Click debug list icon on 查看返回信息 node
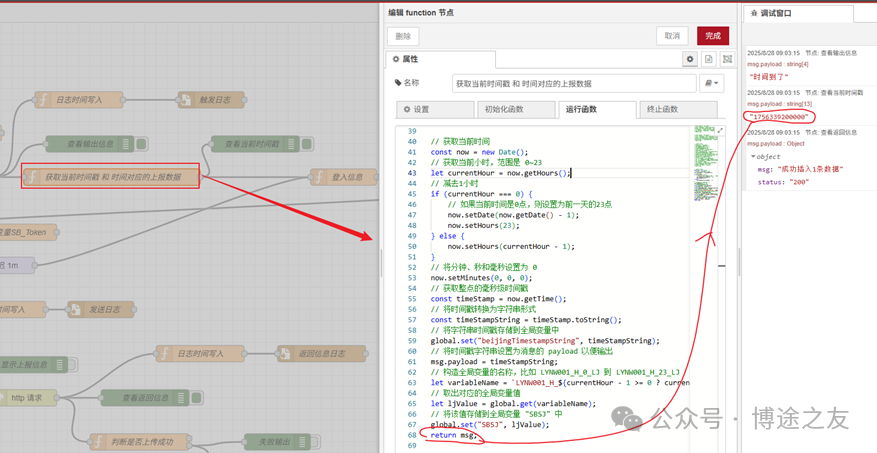This screenshot has height=453, width=877. (181, 398)
